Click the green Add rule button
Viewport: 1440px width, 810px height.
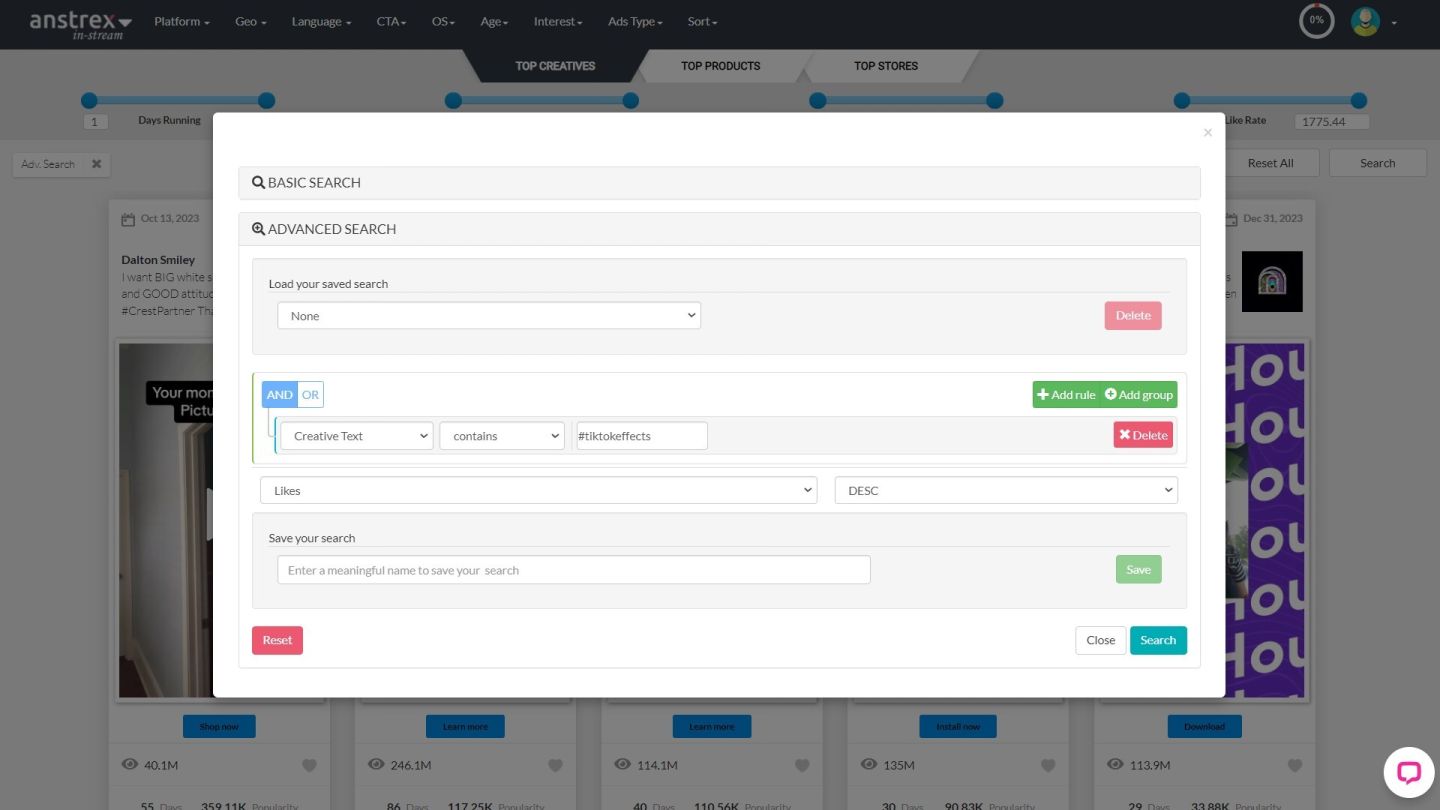click(1066, 395)
